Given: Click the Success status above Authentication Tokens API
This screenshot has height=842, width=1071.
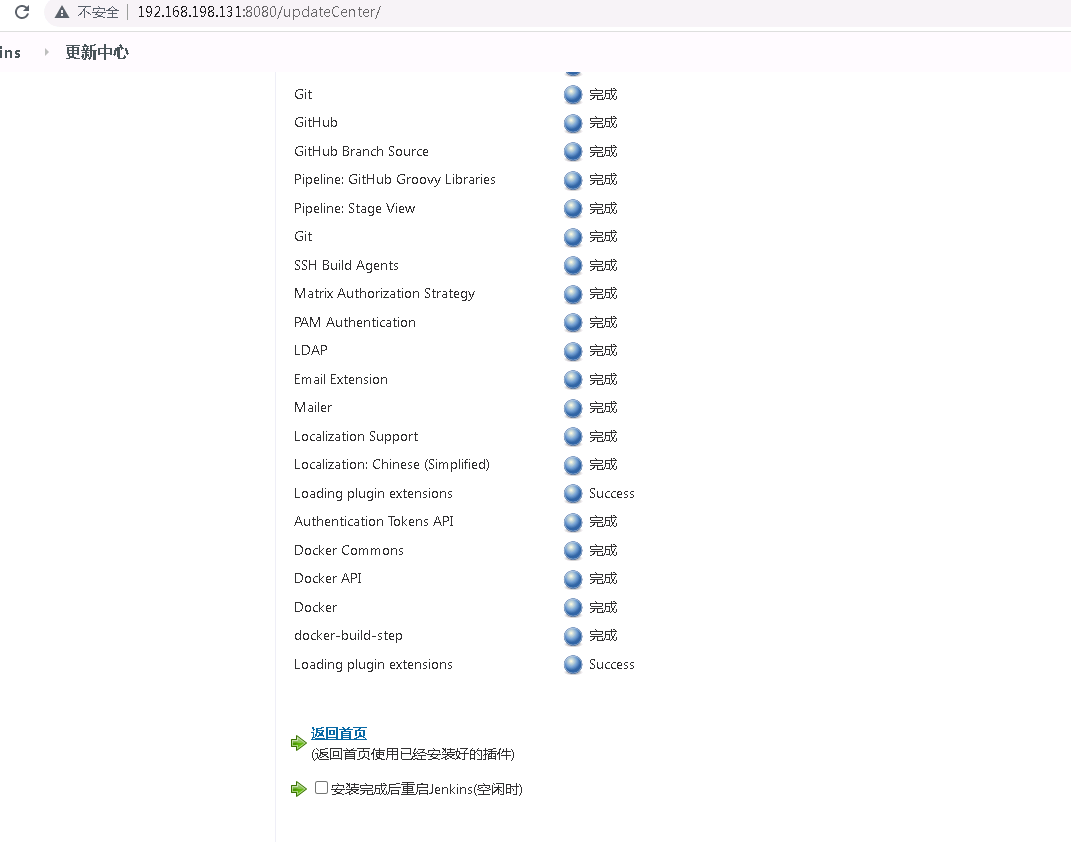Looking at the screenshot, I should [x=611, y=493].
